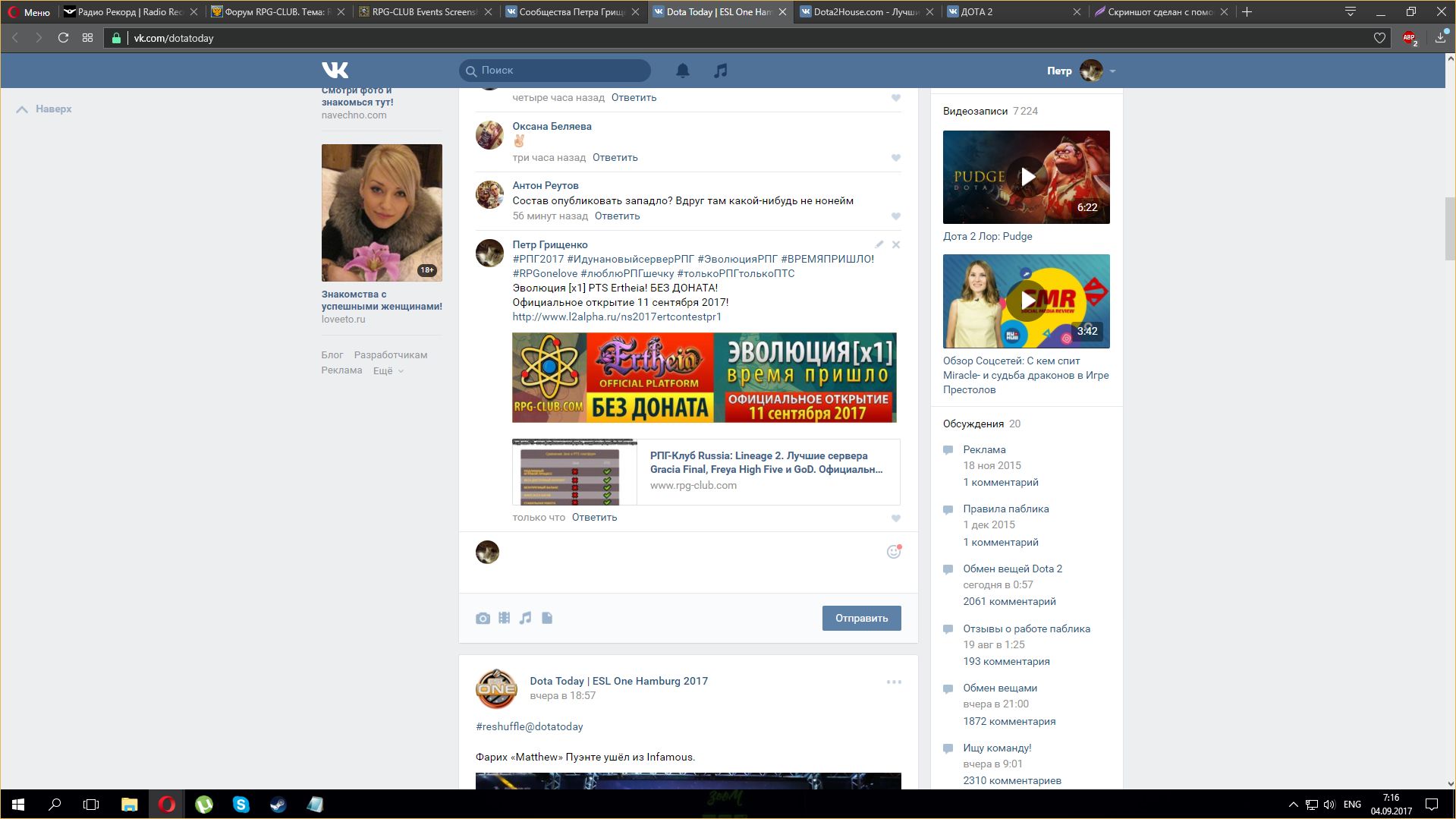Open taskbar volume speaker icon

(1329, 805)
